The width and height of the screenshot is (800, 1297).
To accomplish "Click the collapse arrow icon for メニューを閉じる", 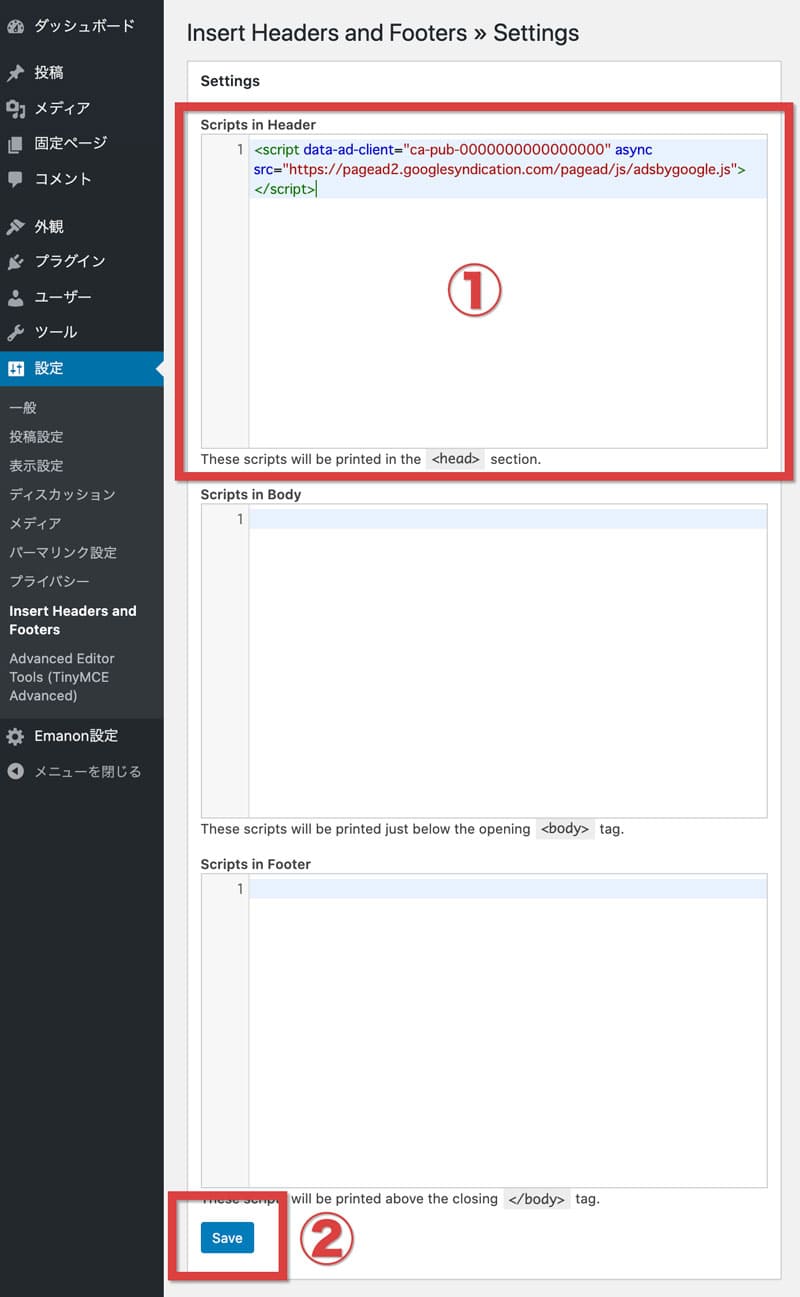I will [x=15, y=772].
